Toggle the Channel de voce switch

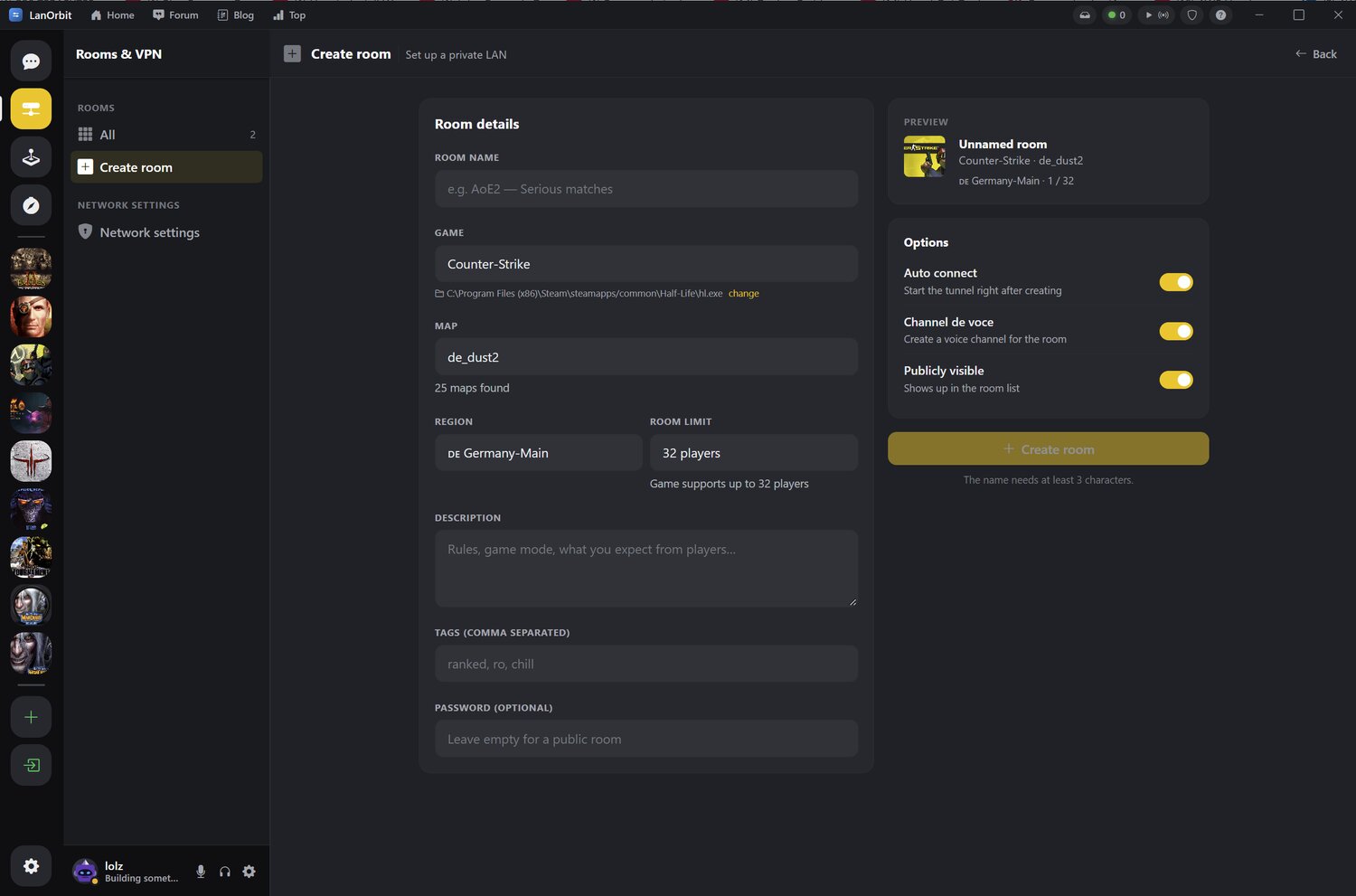click(1176, 331)
